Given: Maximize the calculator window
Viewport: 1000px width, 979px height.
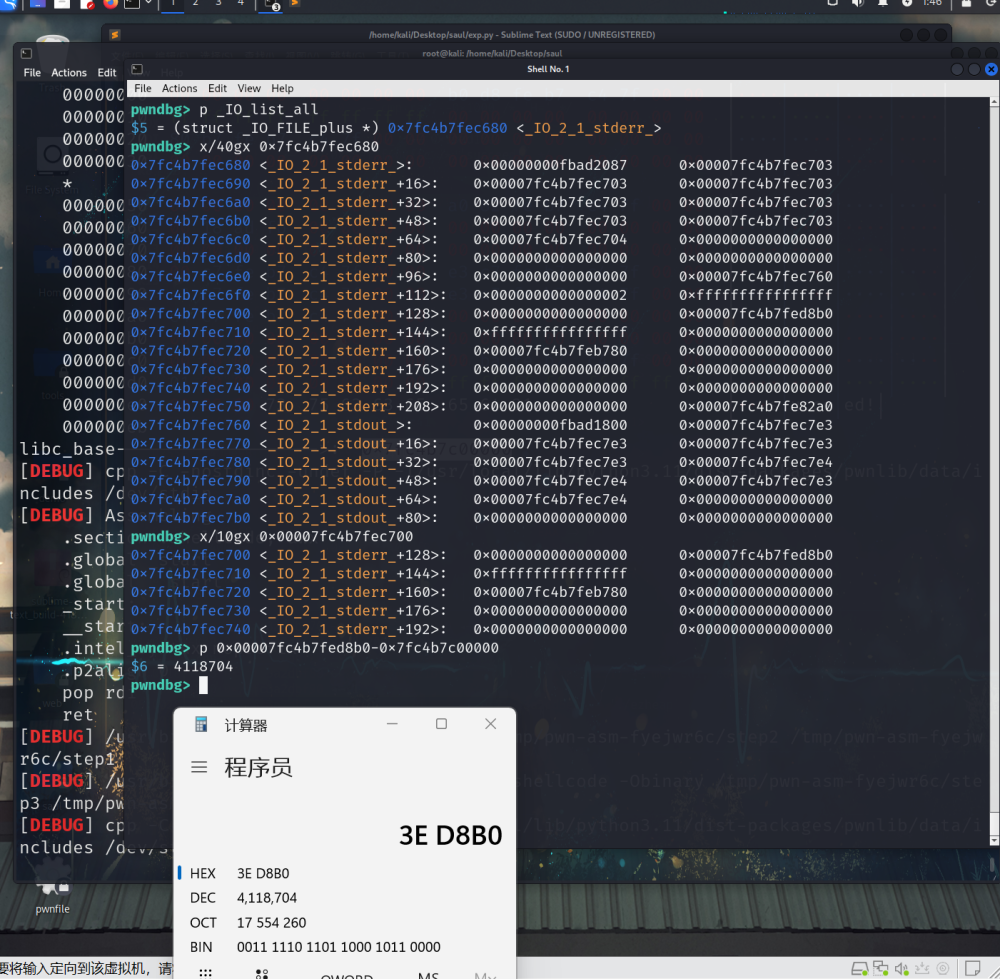Looking at the screenshot, I should click(x=441, y=724).
